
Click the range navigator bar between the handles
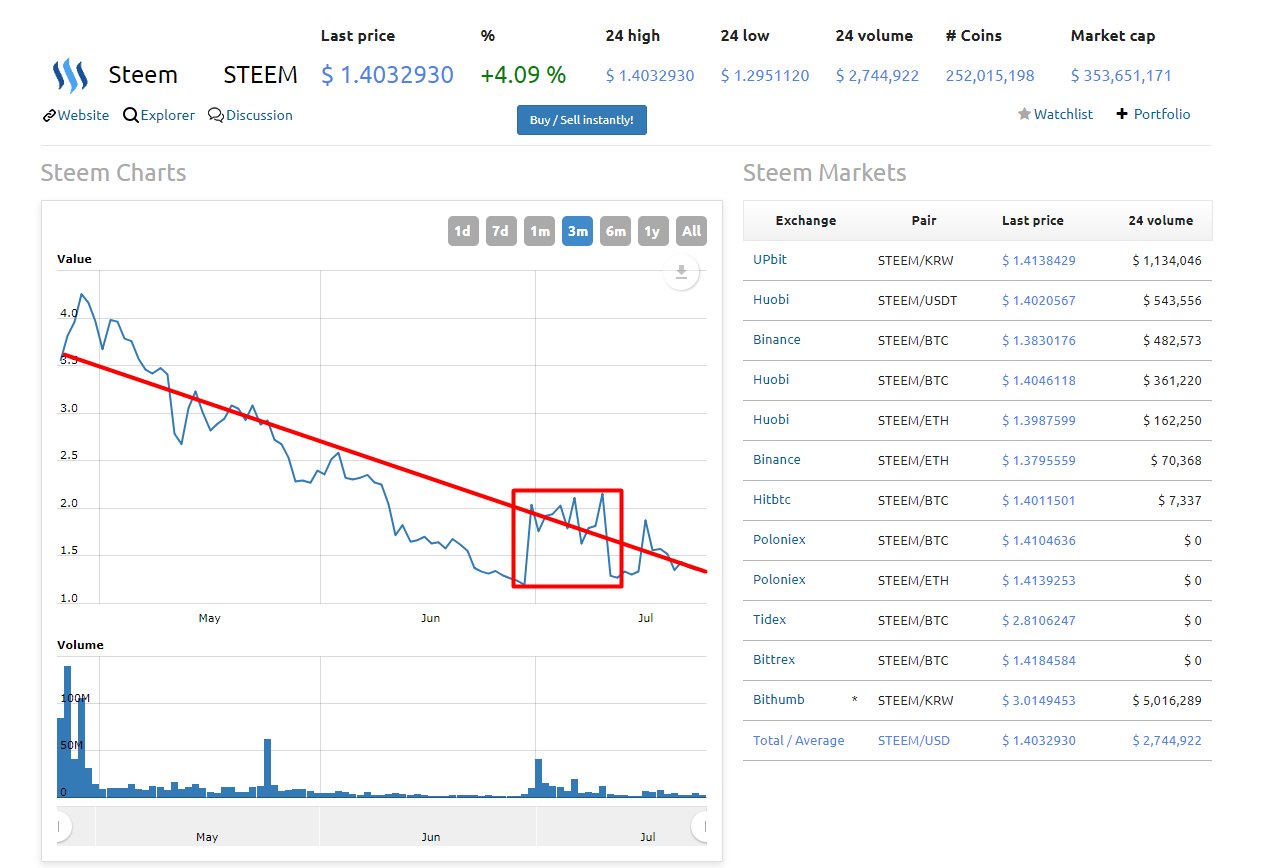(381, 826)
